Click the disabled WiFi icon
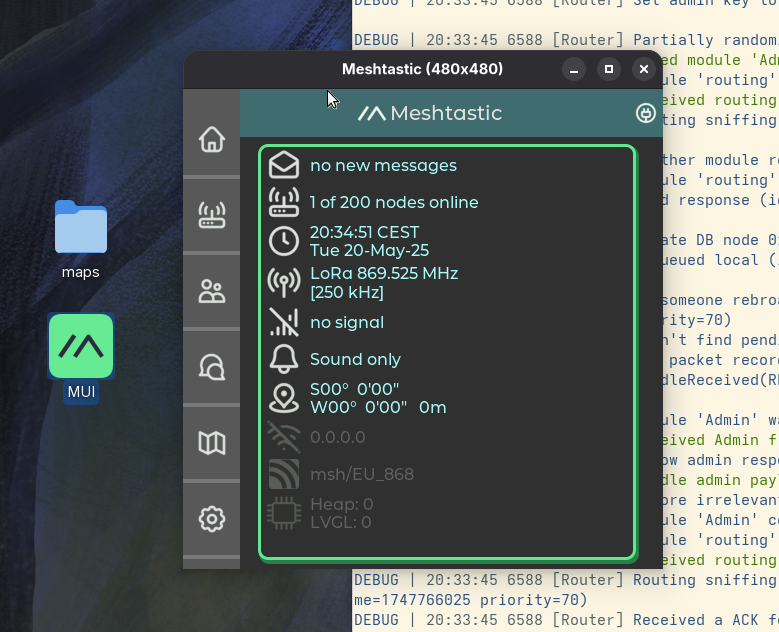 (x=284, y=437)
